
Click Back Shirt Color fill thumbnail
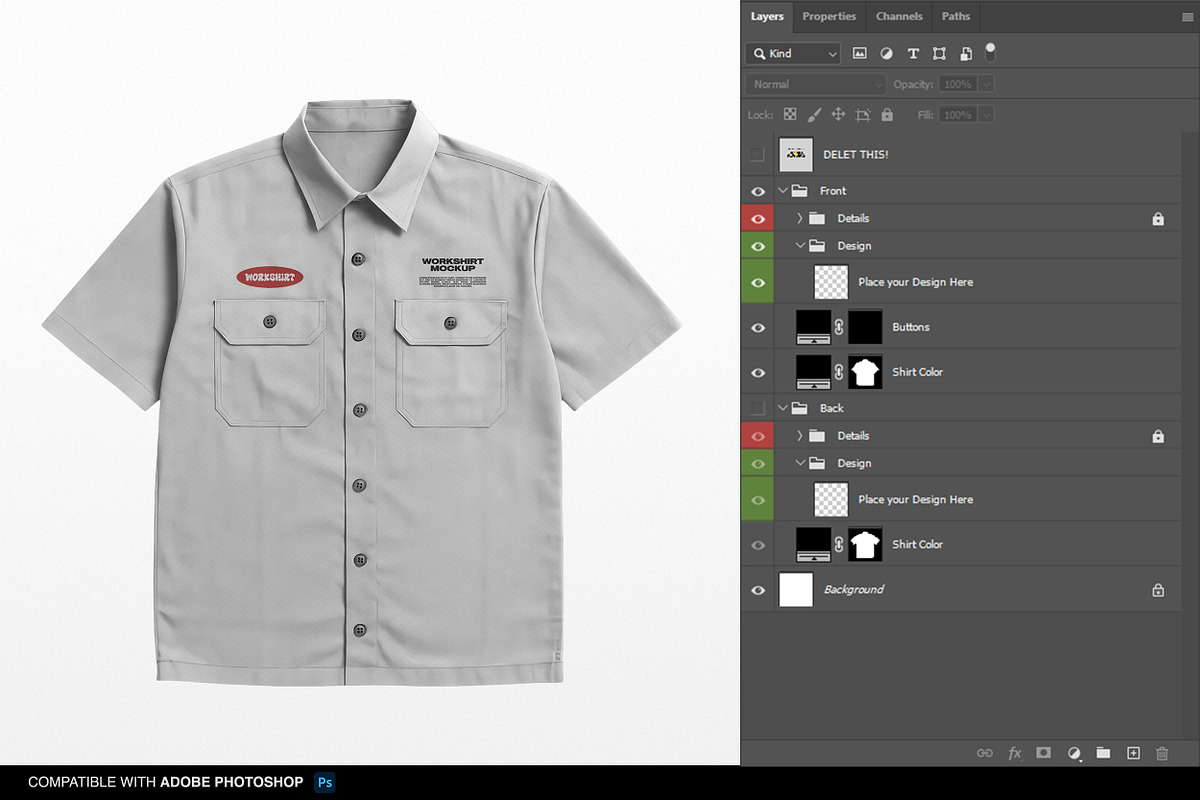pyautogui.click(x=813, y=545)
